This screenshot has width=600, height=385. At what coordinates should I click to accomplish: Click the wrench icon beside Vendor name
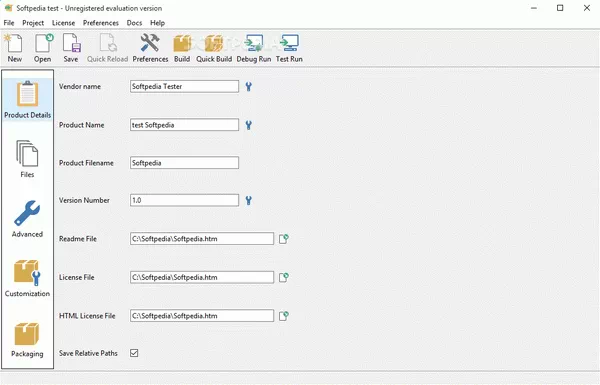point(249,87)
